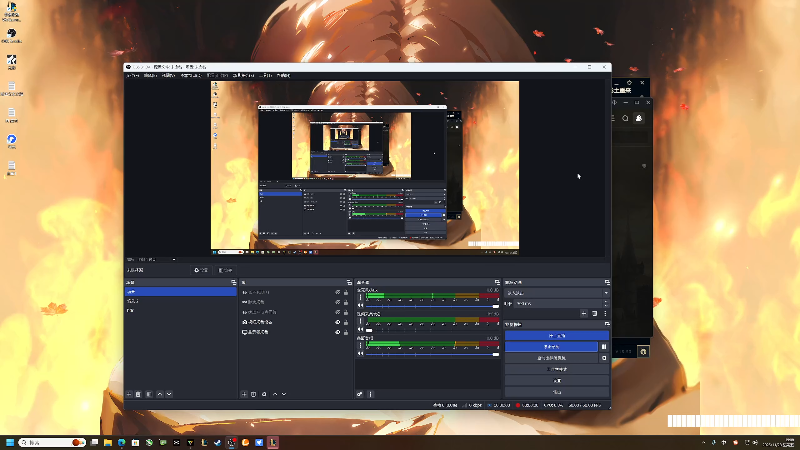Click the red recording indicator in status bar
Image resolution: width=800 pixels, height=450 pixels.
pos(518,406)
